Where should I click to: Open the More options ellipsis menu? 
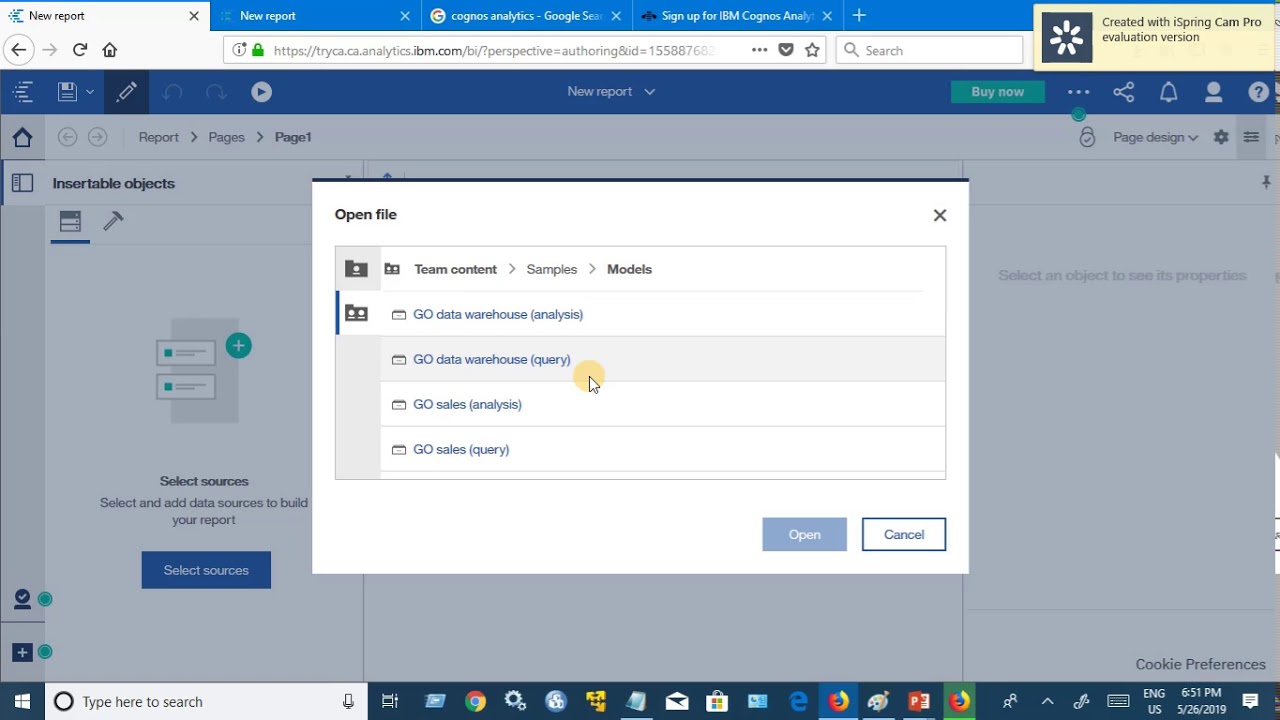point(1078,92)
